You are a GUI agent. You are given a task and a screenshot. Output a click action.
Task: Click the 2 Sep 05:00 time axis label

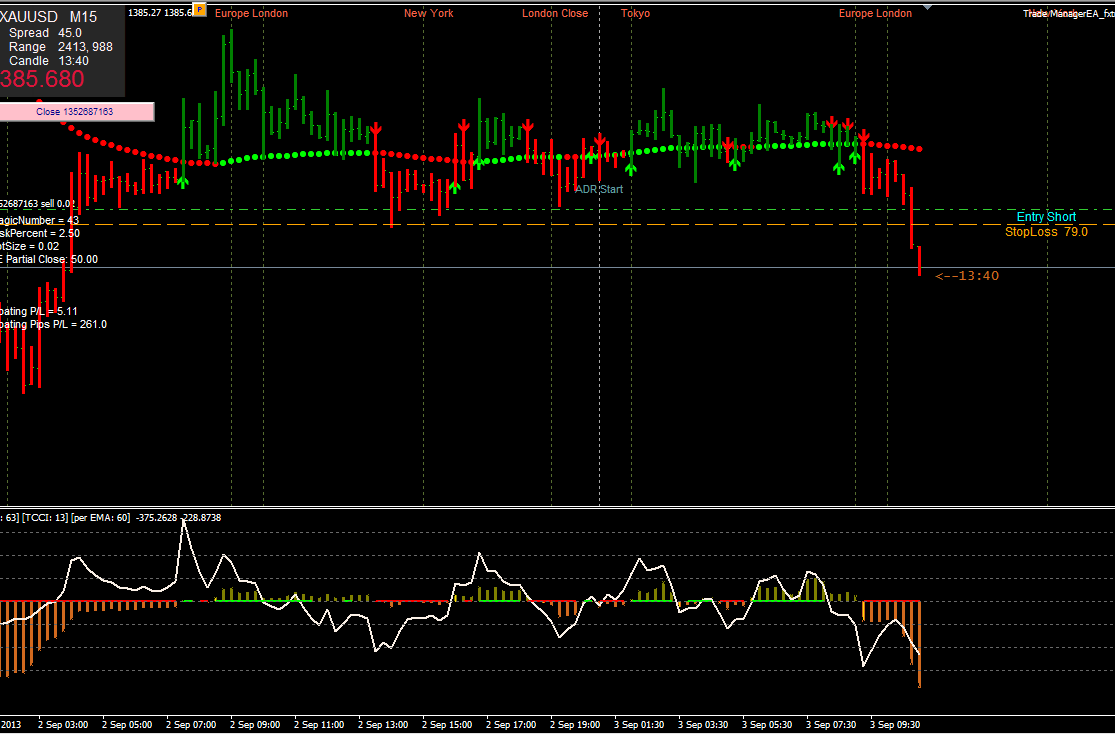coord(127,725)
